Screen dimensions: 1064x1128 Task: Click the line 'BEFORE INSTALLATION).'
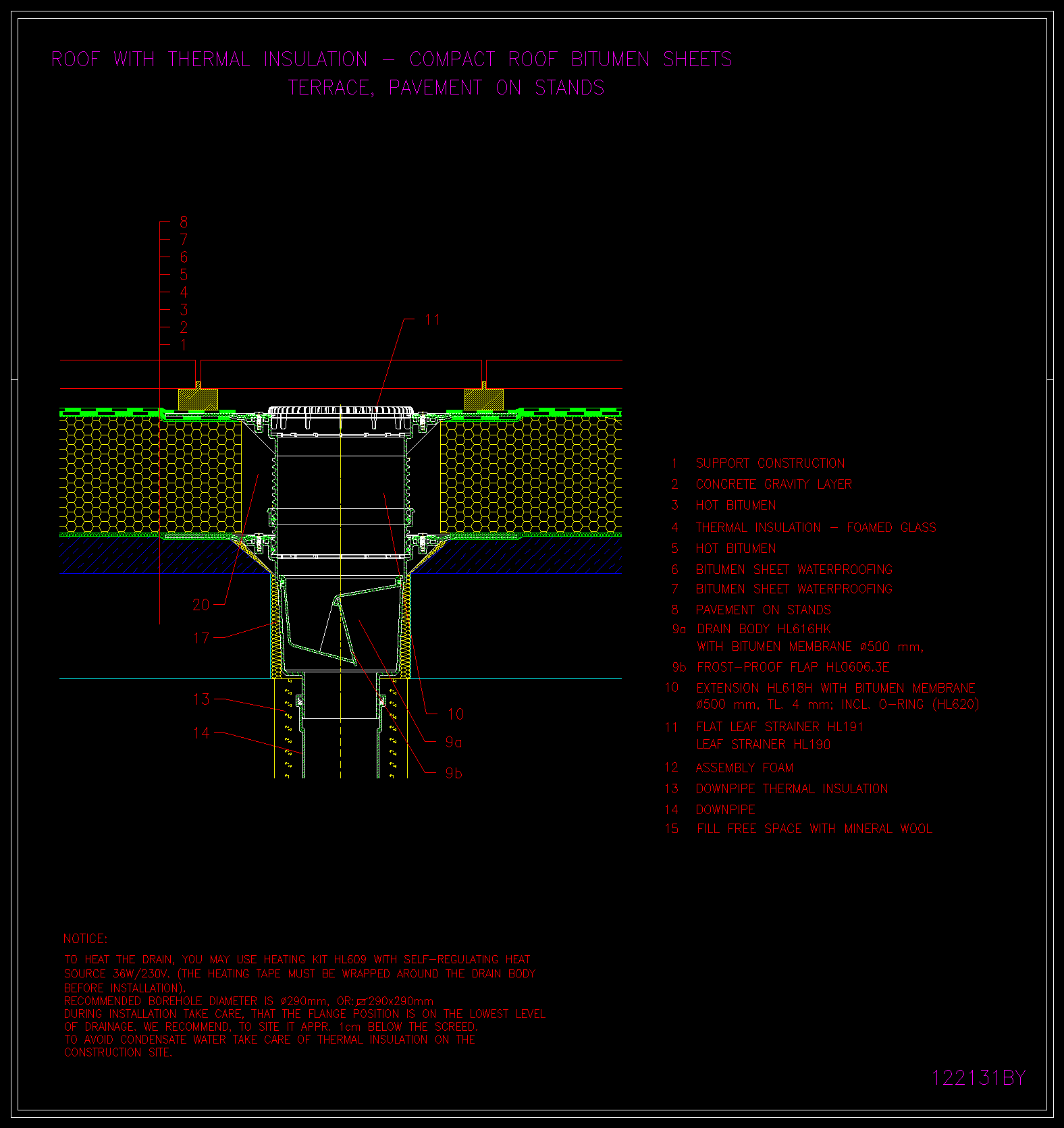click(x=125, y=988)
